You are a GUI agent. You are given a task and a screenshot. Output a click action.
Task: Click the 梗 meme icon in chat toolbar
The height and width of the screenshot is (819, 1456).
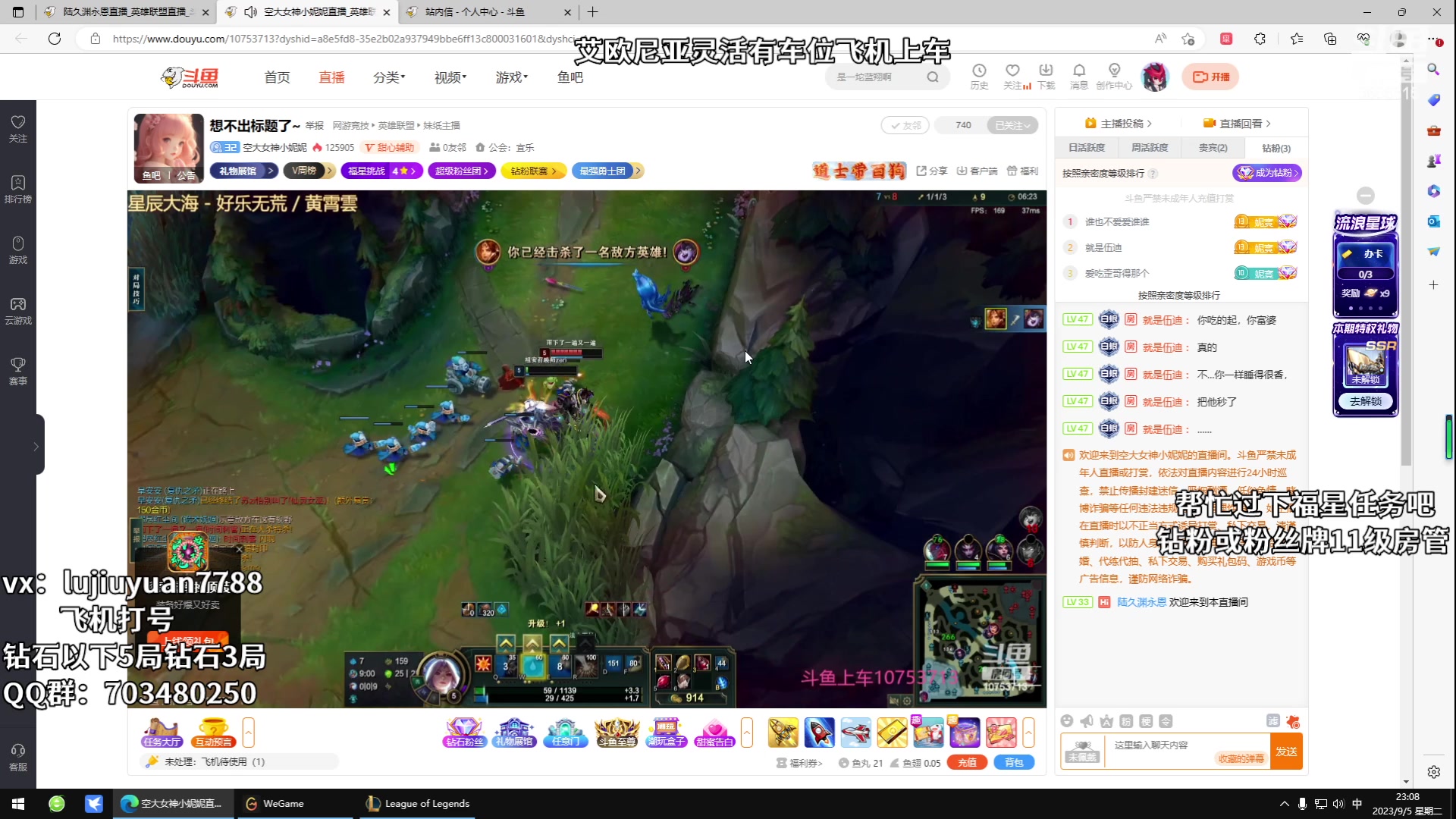pos(1146,721)
